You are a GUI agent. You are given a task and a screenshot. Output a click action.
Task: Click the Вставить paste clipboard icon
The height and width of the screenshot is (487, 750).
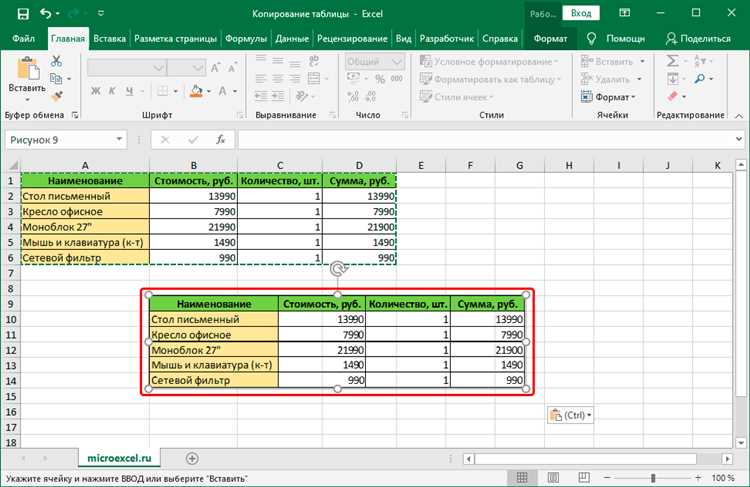click(x=28, y=68)
